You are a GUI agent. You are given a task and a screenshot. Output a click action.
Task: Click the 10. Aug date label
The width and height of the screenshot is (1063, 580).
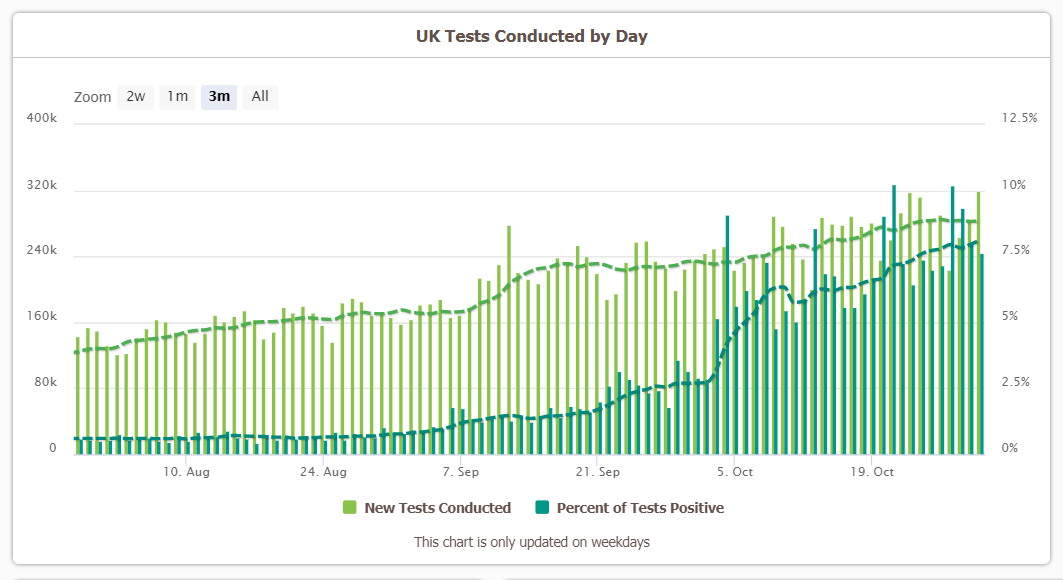pos(186,470)
